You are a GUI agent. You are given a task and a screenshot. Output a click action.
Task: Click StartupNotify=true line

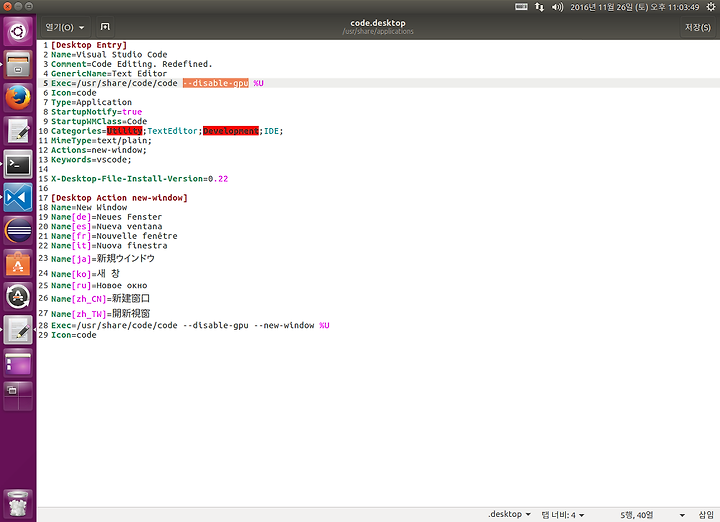[96, 112]
